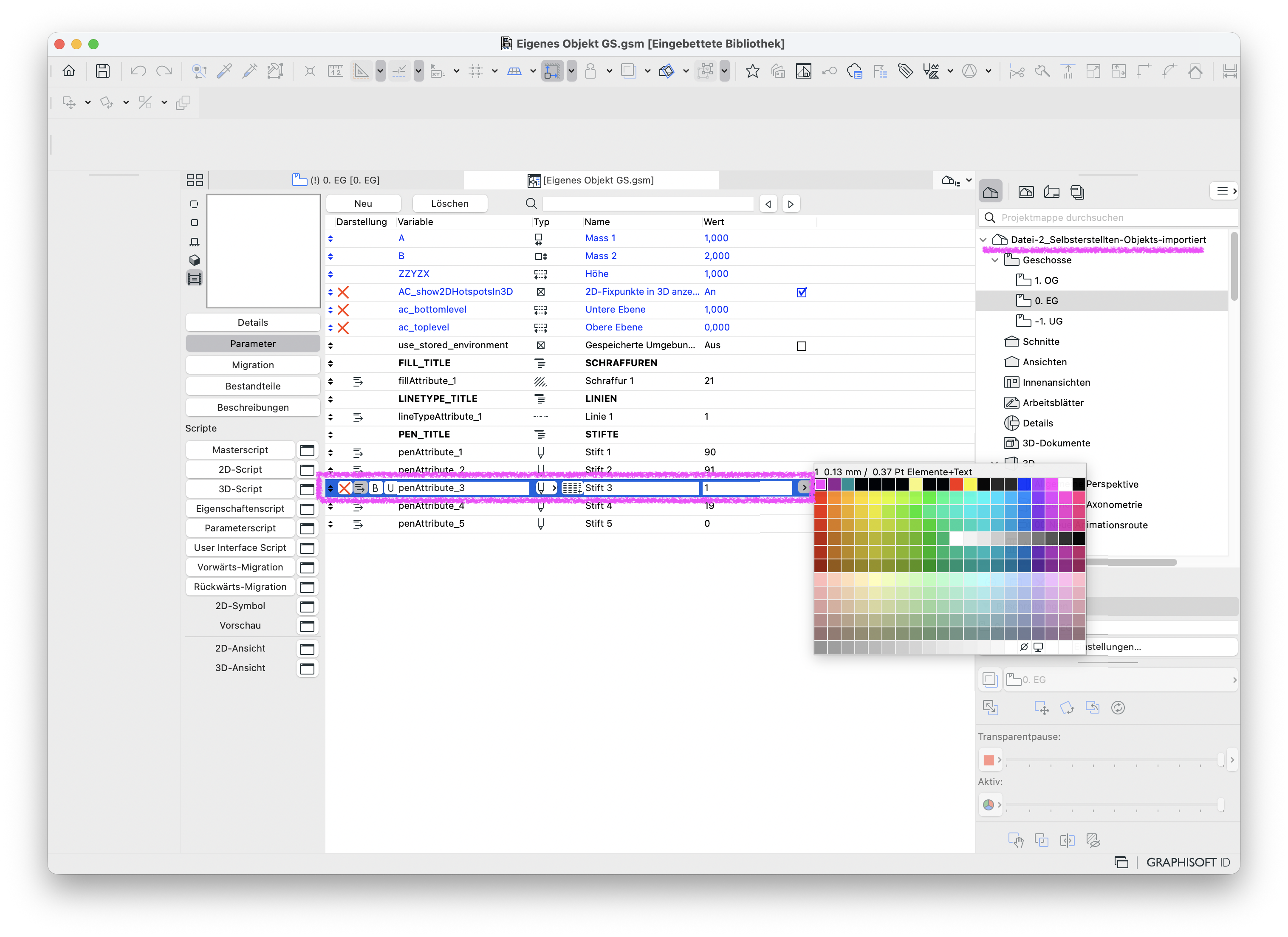This screenshot has width=1288, height=937.
Task: Open 2D-Script in a separate window
Action: [307, 470]
